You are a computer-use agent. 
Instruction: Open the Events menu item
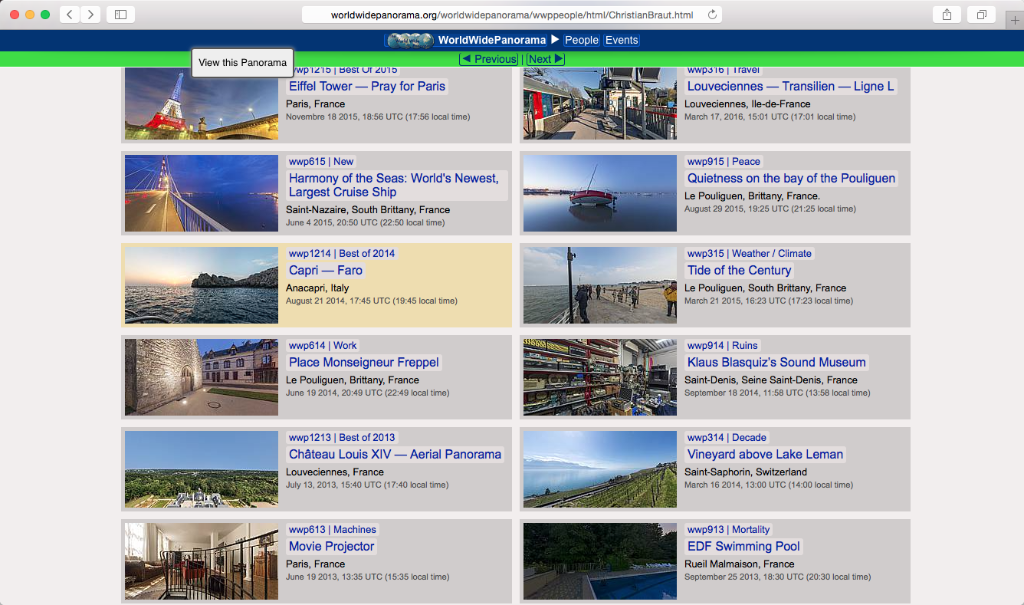[621, 40]
